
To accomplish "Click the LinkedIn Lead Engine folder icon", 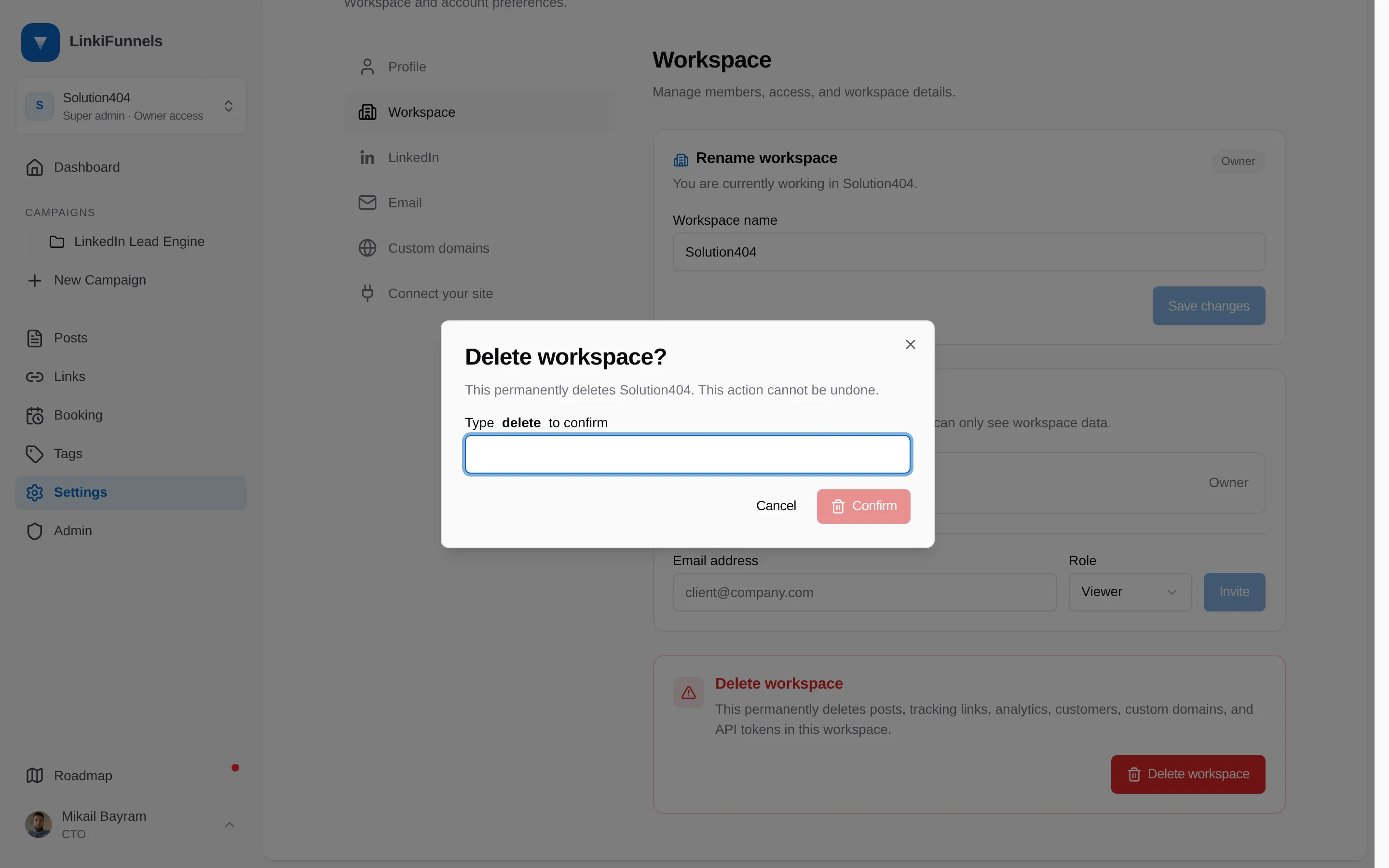I will pos(57,242).
